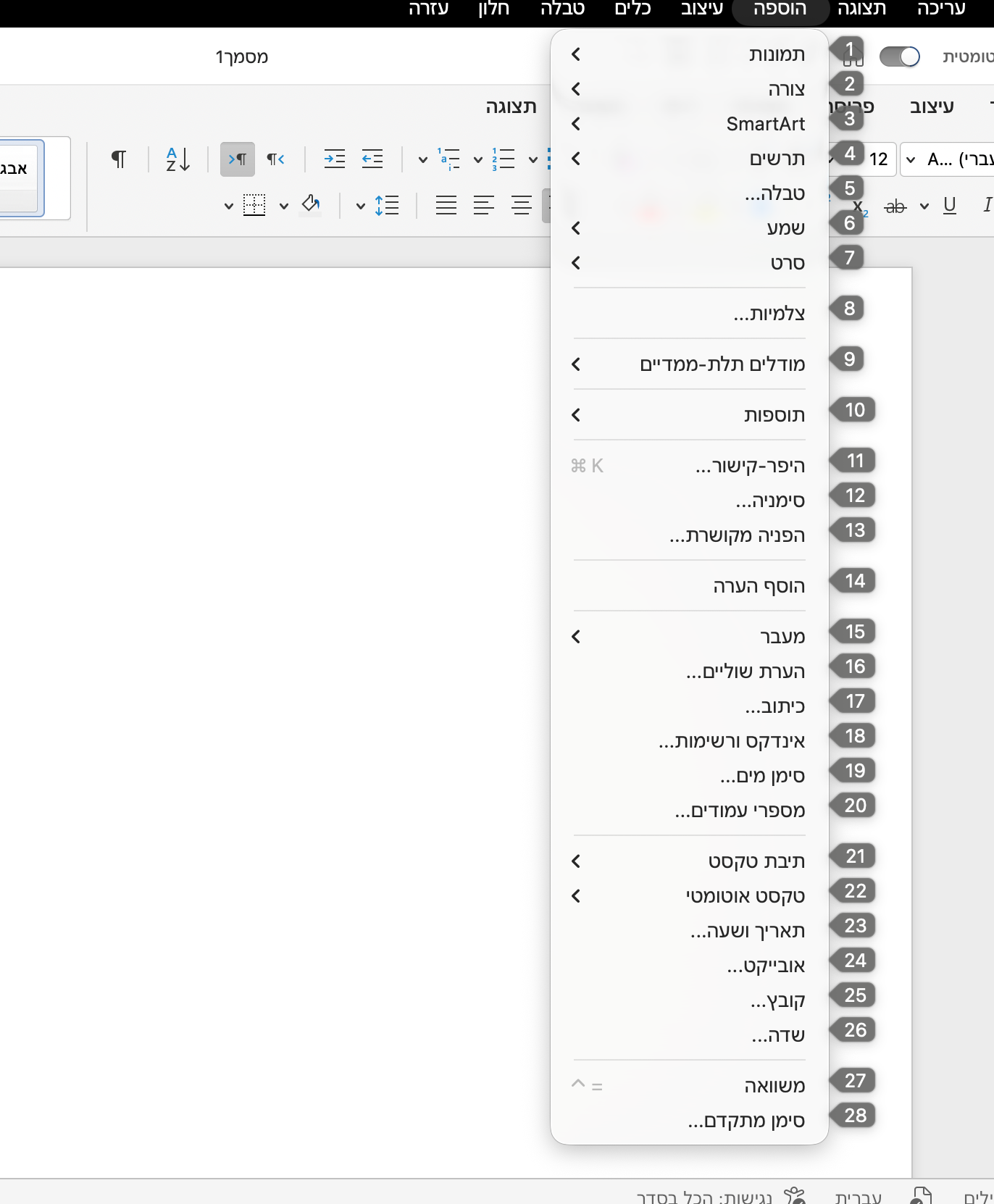Click the borders grid icon

[x=254, y=206]
